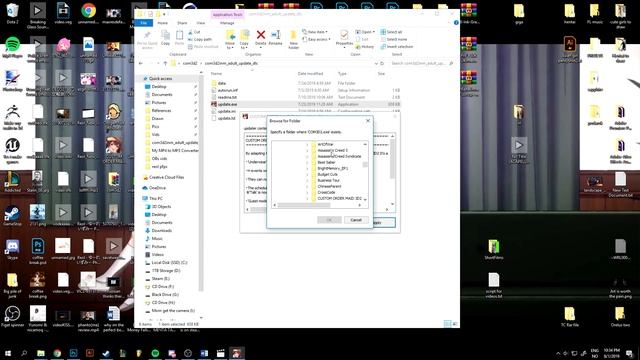
Task: Open the New item dropdown in ribbon
Action: pos(316,32)
